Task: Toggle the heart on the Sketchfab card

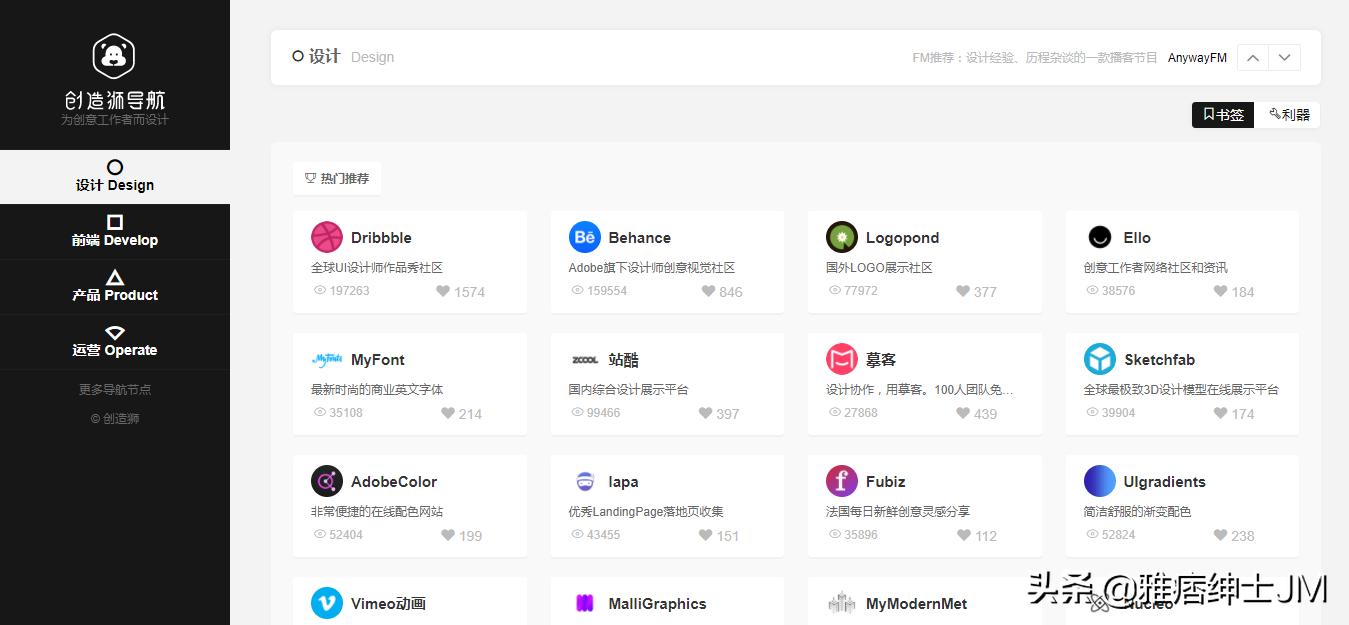Action: (1218, 413)
